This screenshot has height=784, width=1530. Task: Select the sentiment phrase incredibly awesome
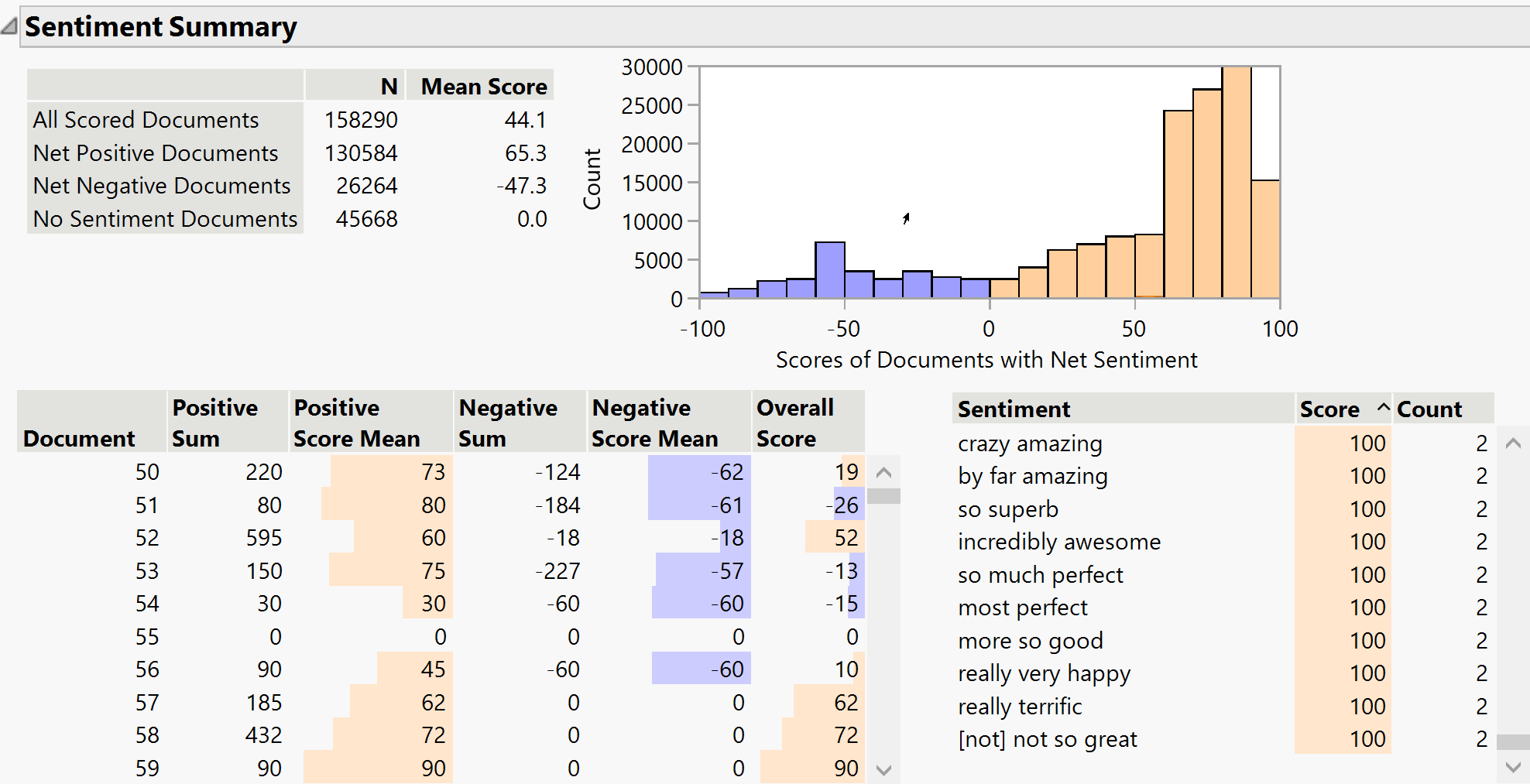(1059, 542)
